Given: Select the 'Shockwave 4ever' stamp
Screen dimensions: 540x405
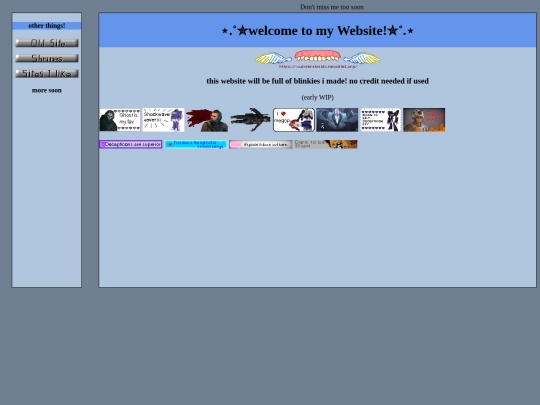Looking at the screenshot, I should click(163, 120).
